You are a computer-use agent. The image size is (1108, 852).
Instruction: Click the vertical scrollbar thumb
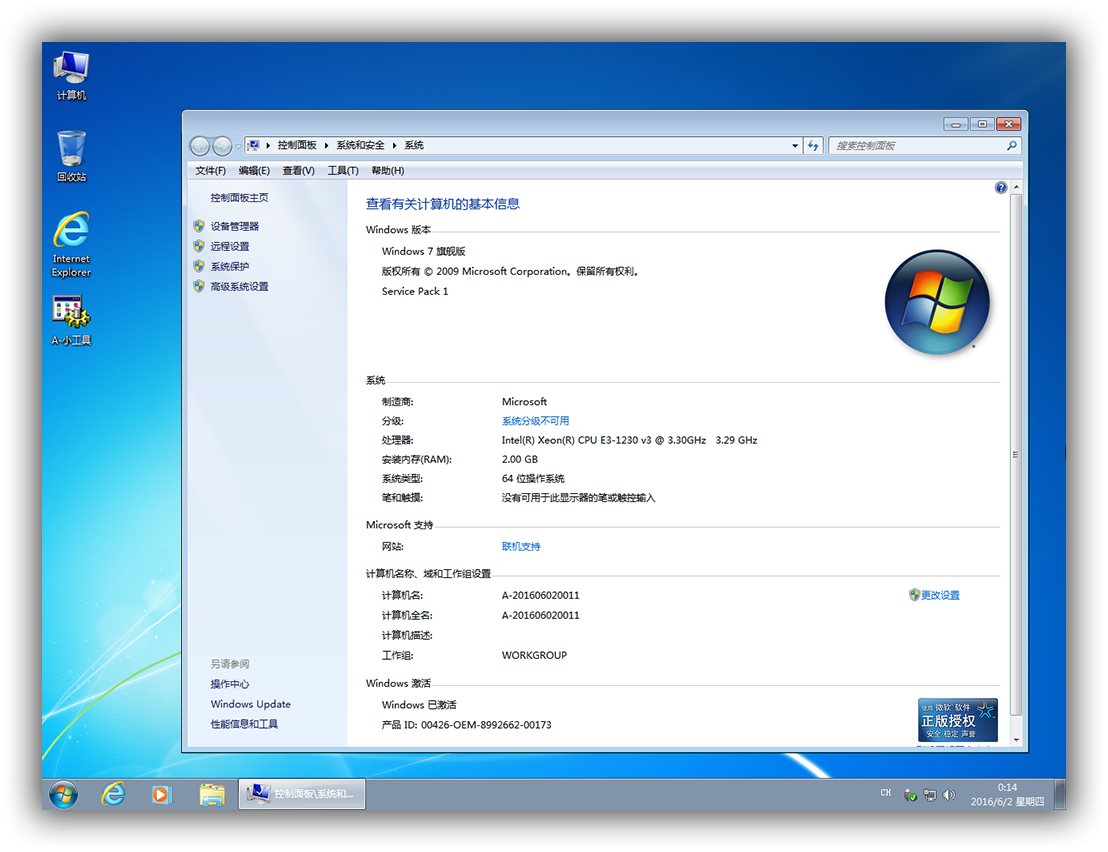coord(1016,455)
